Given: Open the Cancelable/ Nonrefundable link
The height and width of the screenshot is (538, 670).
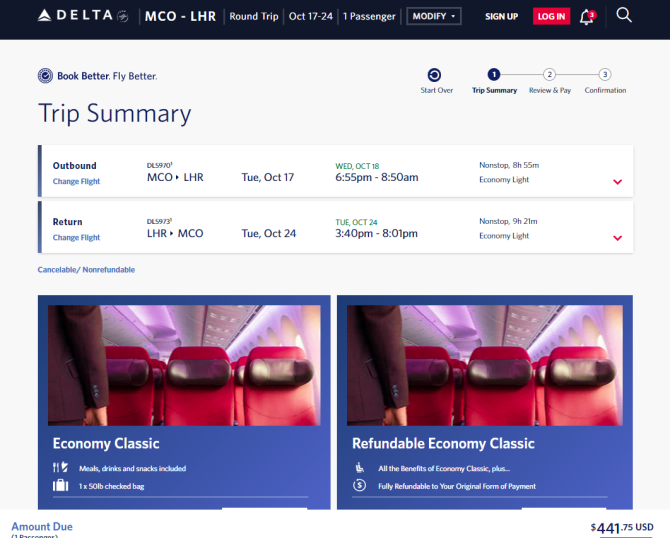Looking at the screenshot, I should click(x=86, y=270).
